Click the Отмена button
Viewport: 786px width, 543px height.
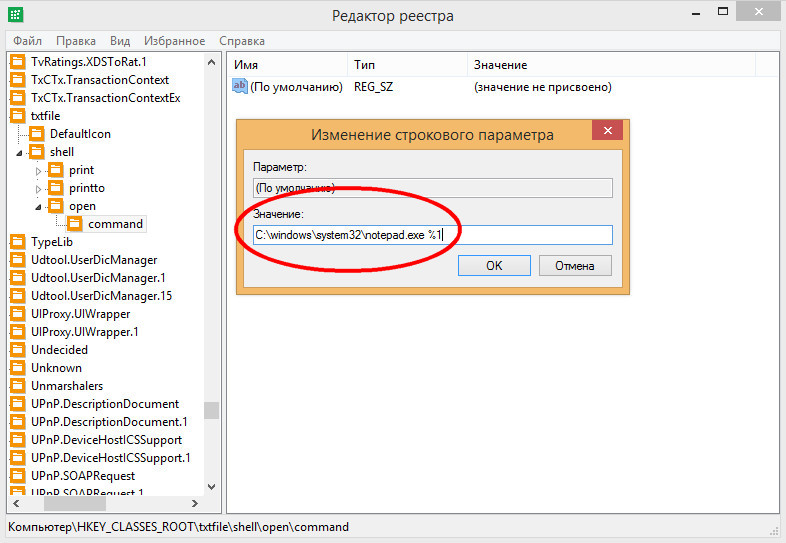coord(574,266)
